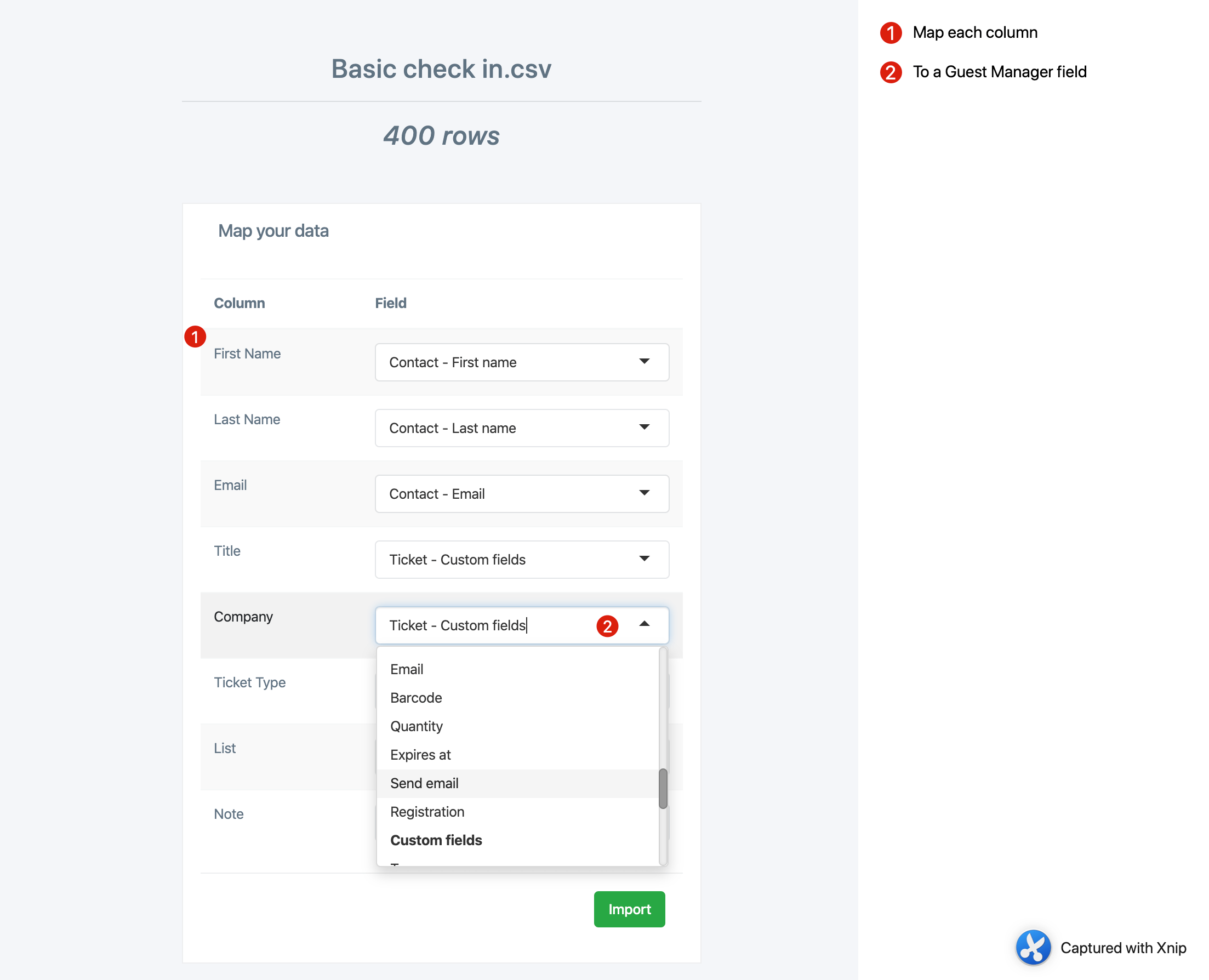Viewport: 1209px width, 980px height.
Task: Select Registration option from dropdown list
Action: 427,811
